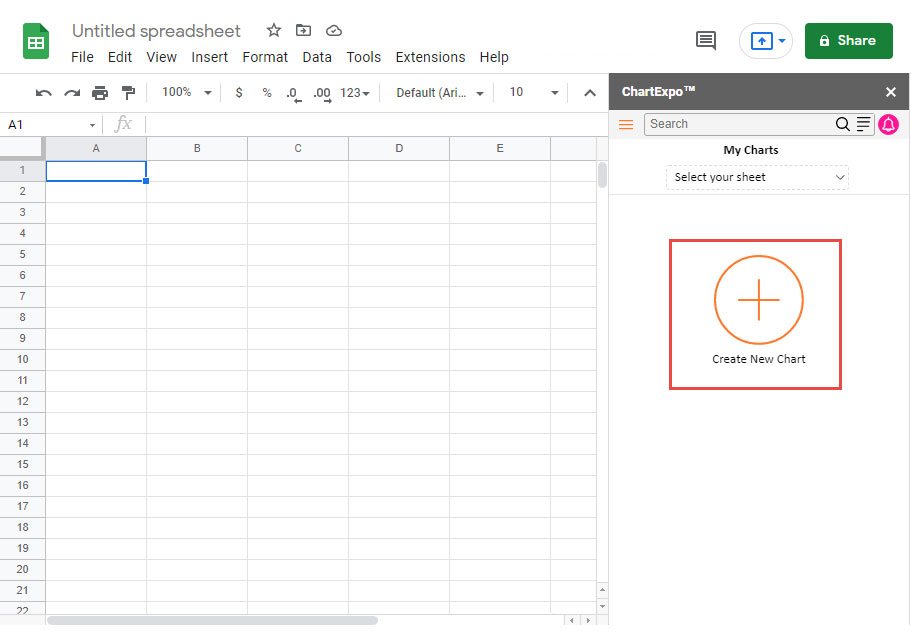
Task: Open the Move to folder icon
Action: 303,30
